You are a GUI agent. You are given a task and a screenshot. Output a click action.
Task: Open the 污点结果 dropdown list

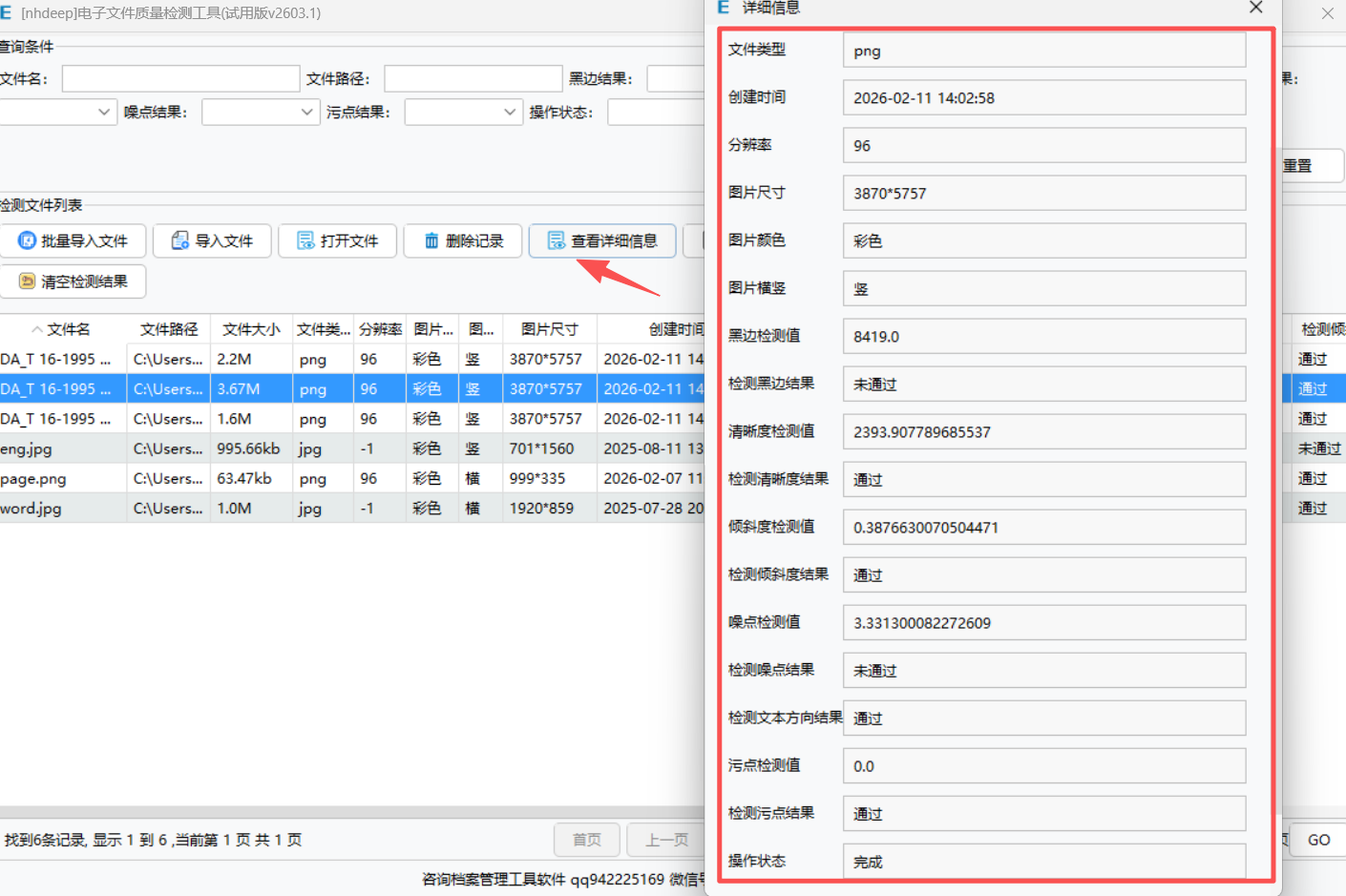[510, 113]
